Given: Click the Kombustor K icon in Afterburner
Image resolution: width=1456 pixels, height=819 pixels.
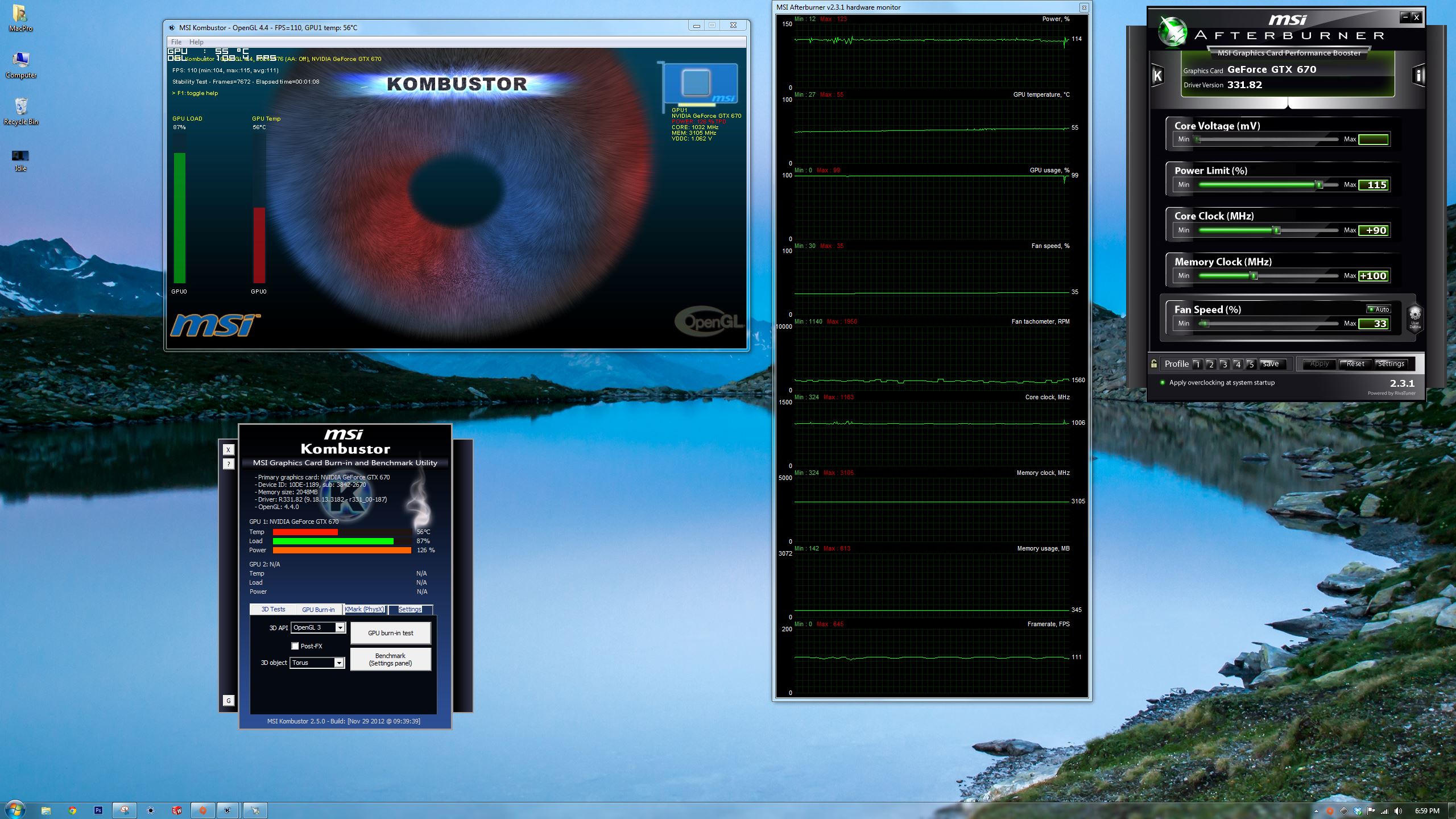Looking at the screenshot, I should tap(1157, 76).
